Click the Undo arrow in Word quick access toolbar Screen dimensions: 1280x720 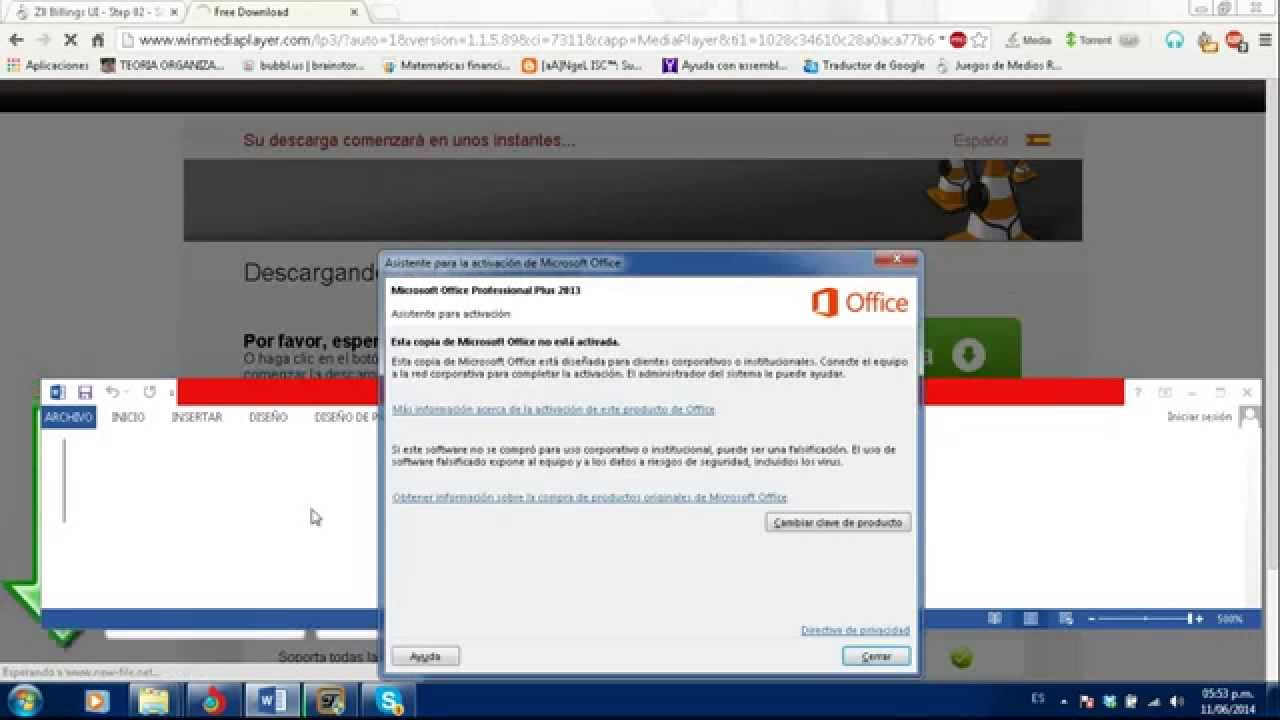112,392
